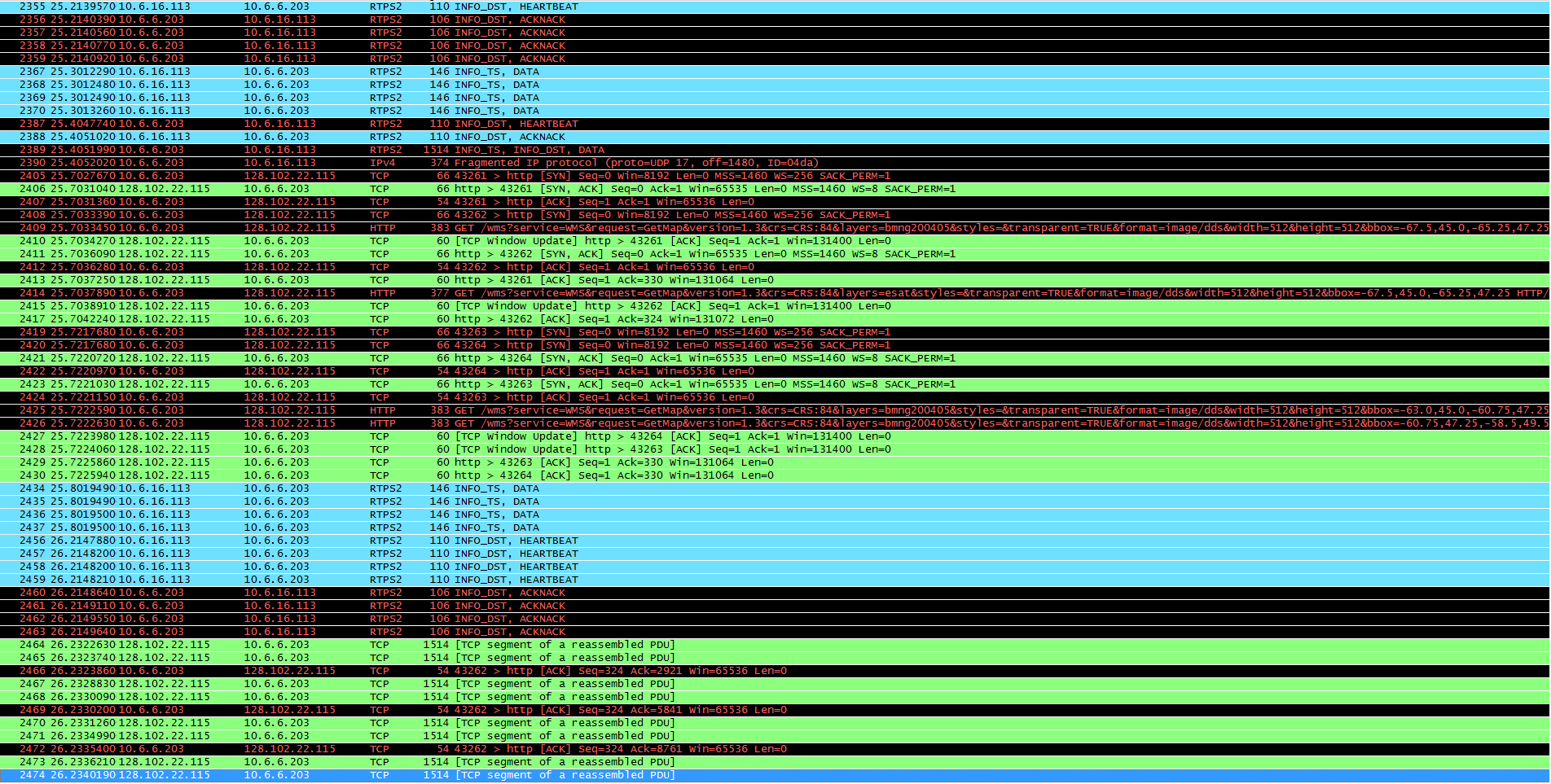The image size is (1551, 784).
Task: Select packet 2410 TCP Window Update
Action: pyautogui.click(x=775, y=241)
